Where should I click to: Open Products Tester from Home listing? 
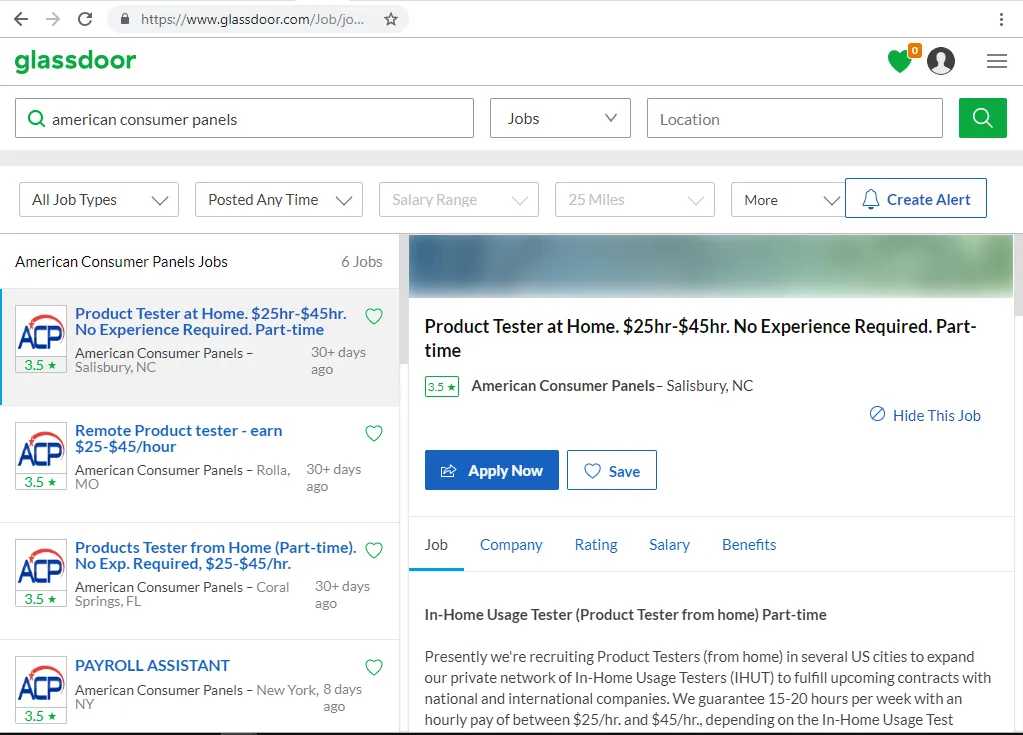(x=216, y=556)
